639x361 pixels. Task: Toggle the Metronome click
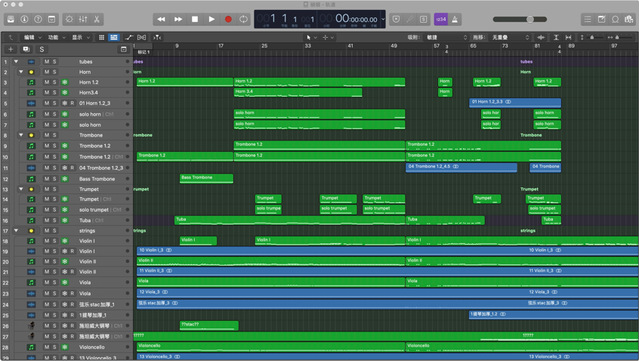tap(455, 19)
